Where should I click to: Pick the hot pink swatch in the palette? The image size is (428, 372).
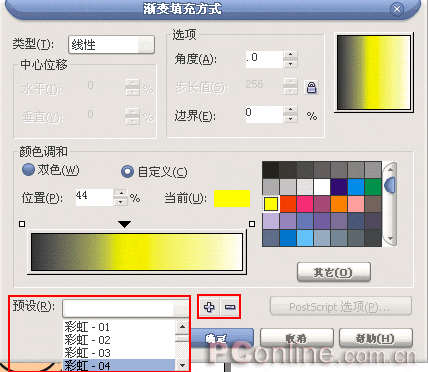[305, 204]
